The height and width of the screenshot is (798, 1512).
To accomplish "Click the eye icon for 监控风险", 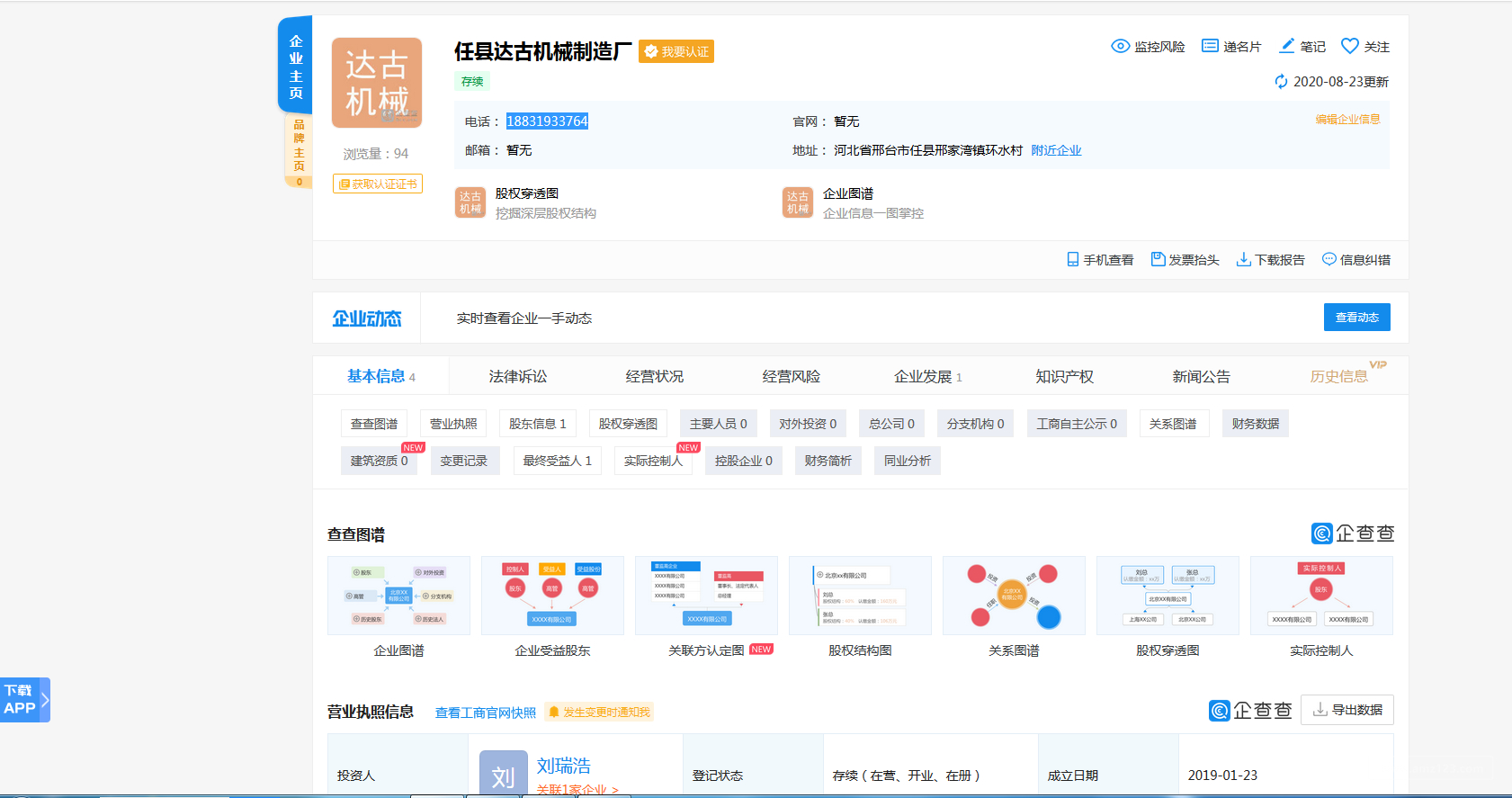I will click(x=1120, y=46).
